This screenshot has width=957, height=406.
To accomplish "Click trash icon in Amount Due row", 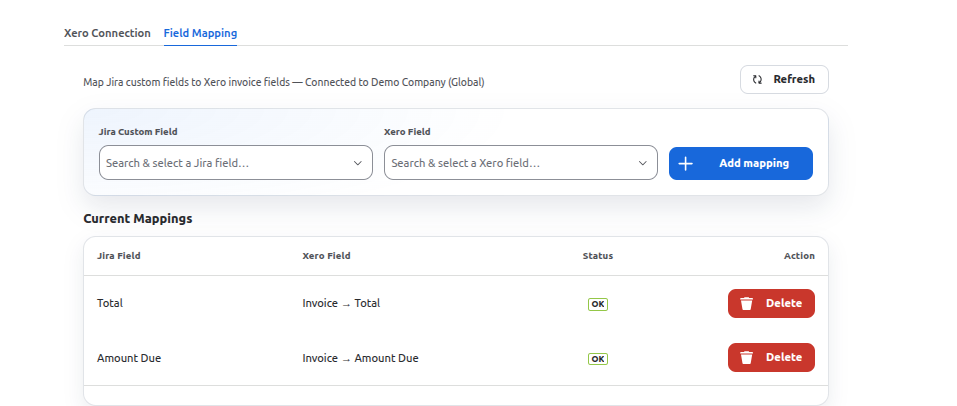I will (746, 357).
